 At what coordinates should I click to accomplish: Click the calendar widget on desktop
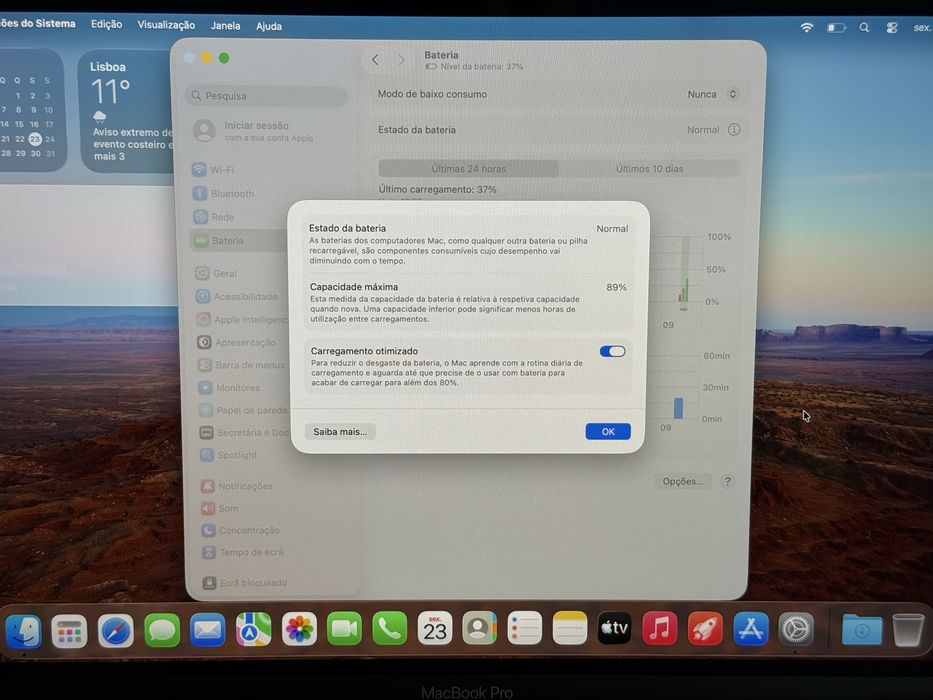tap(31, 111)
